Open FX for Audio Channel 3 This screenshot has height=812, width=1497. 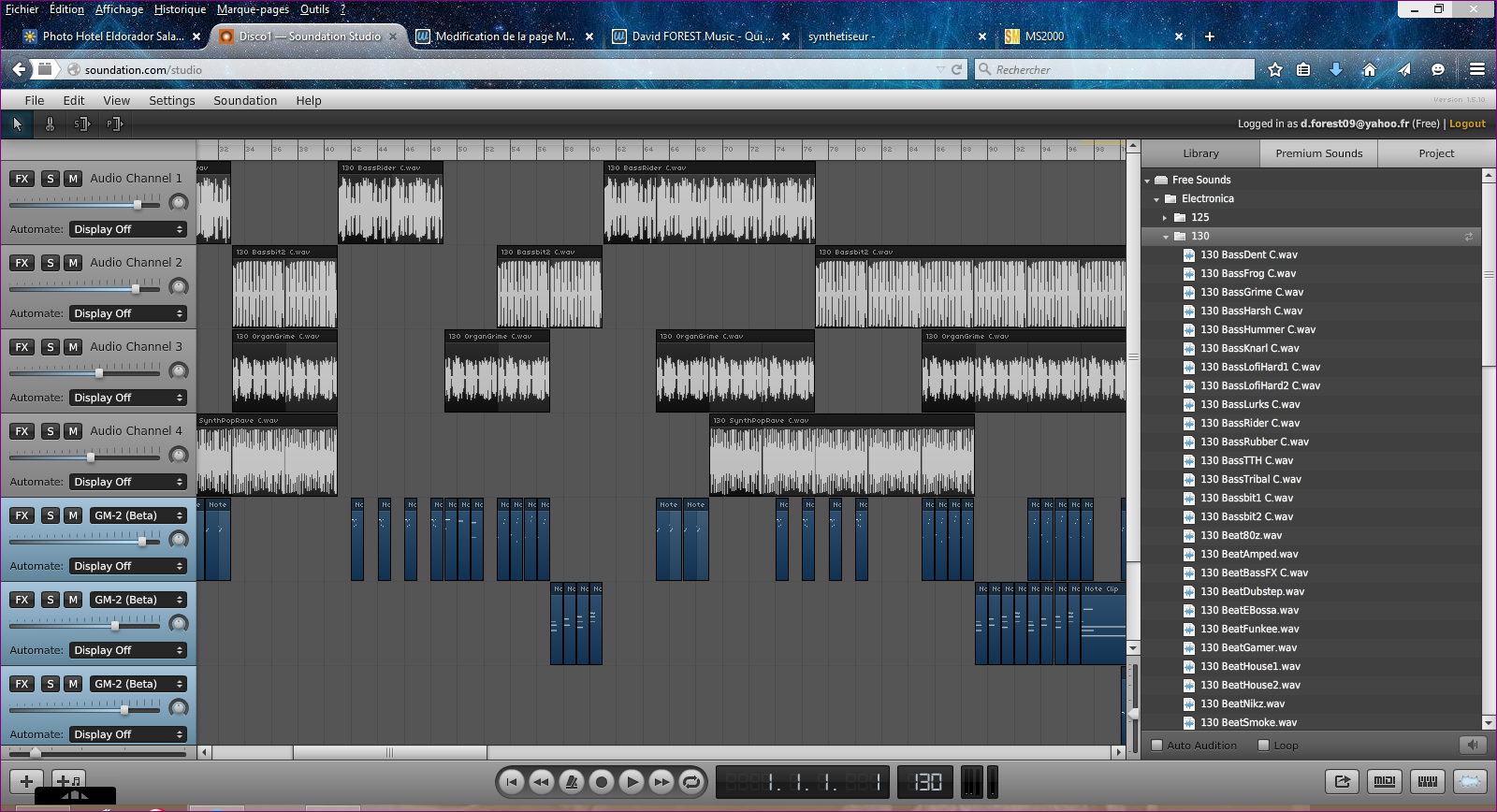(x=22, y=347)
